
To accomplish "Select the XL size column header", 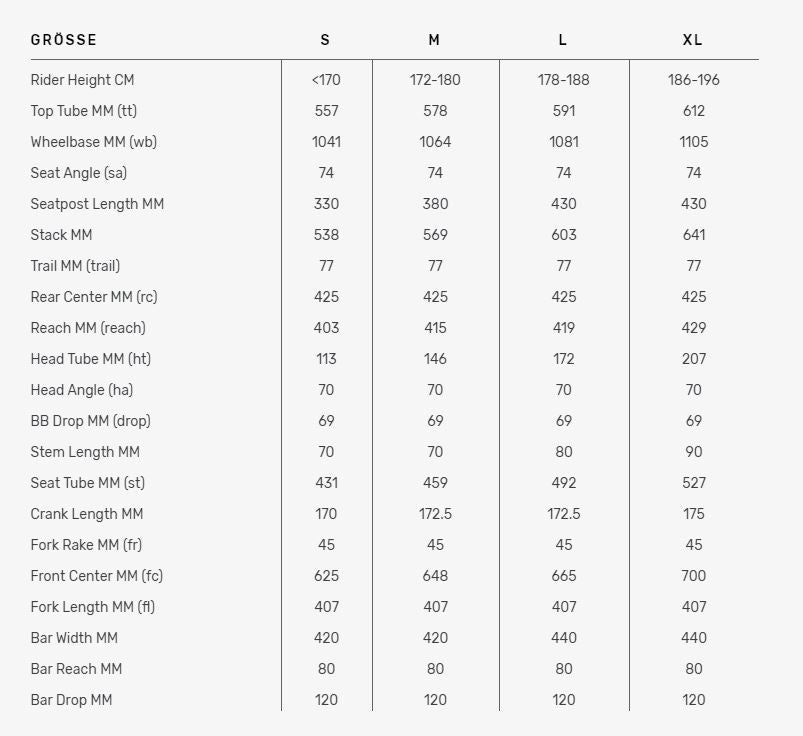I will click(693, 40).
